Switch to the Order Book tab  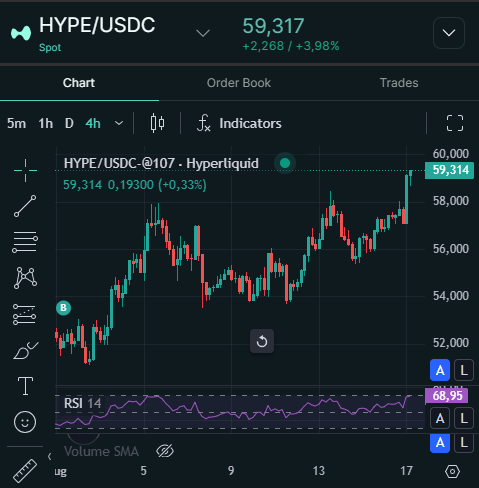(x=239, y=83)
